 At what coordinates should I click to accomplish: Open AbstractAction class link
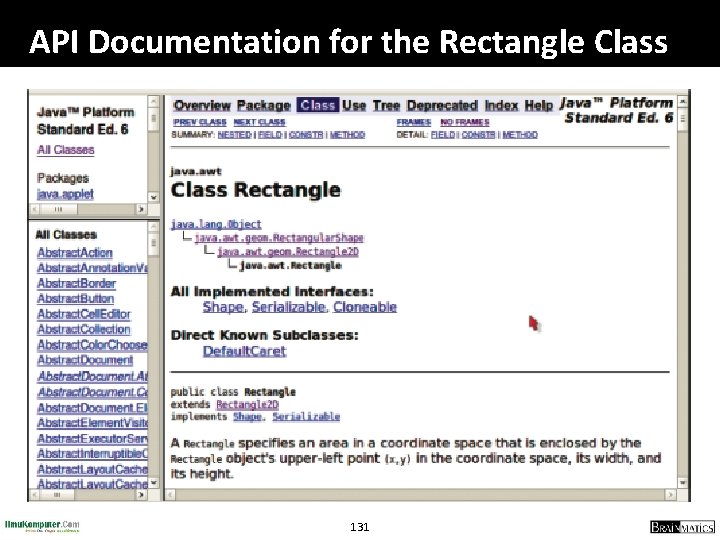(75, 253)
